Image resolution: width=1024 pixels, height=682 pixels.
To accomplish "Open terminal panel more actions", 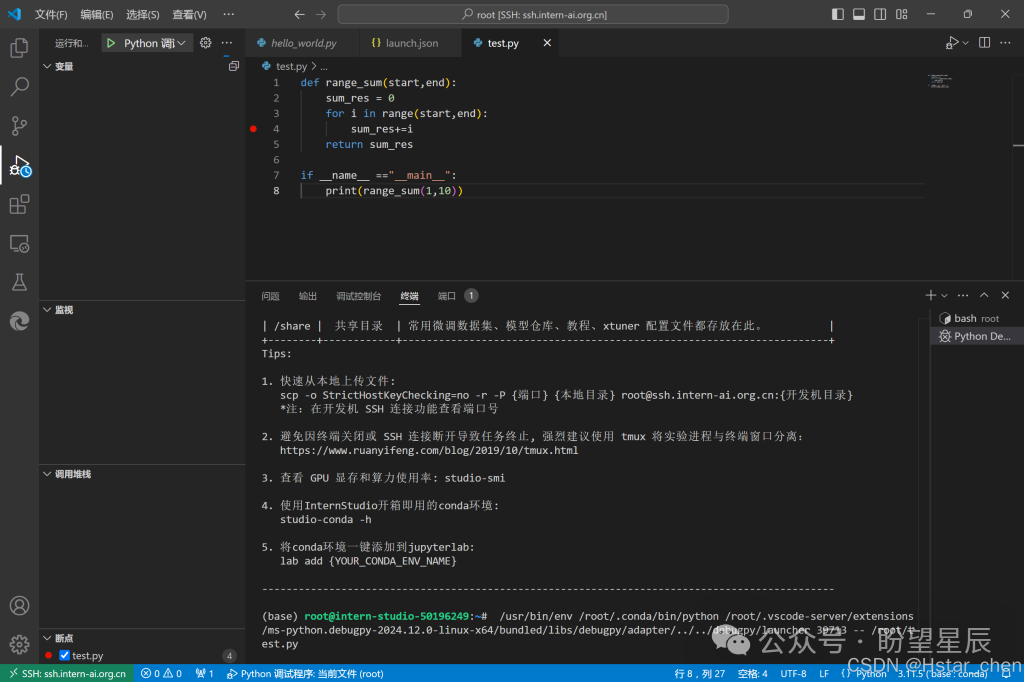I will pyautogui.click(x=963, y=295).
